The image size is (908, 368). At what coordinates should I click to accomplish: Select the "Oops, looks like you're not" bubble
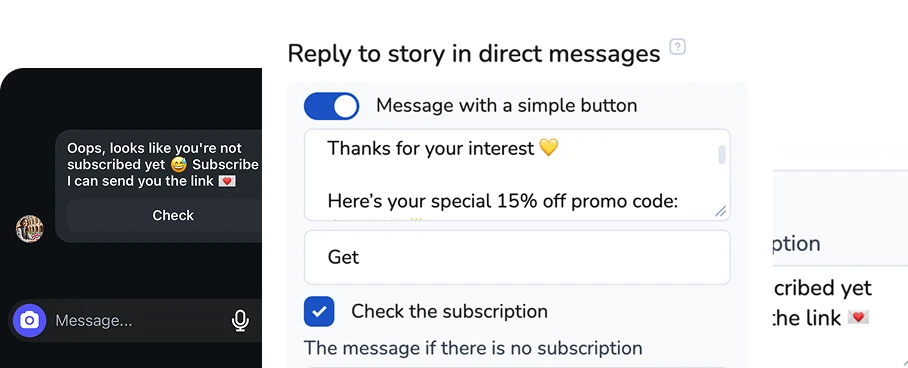point(159,186)
